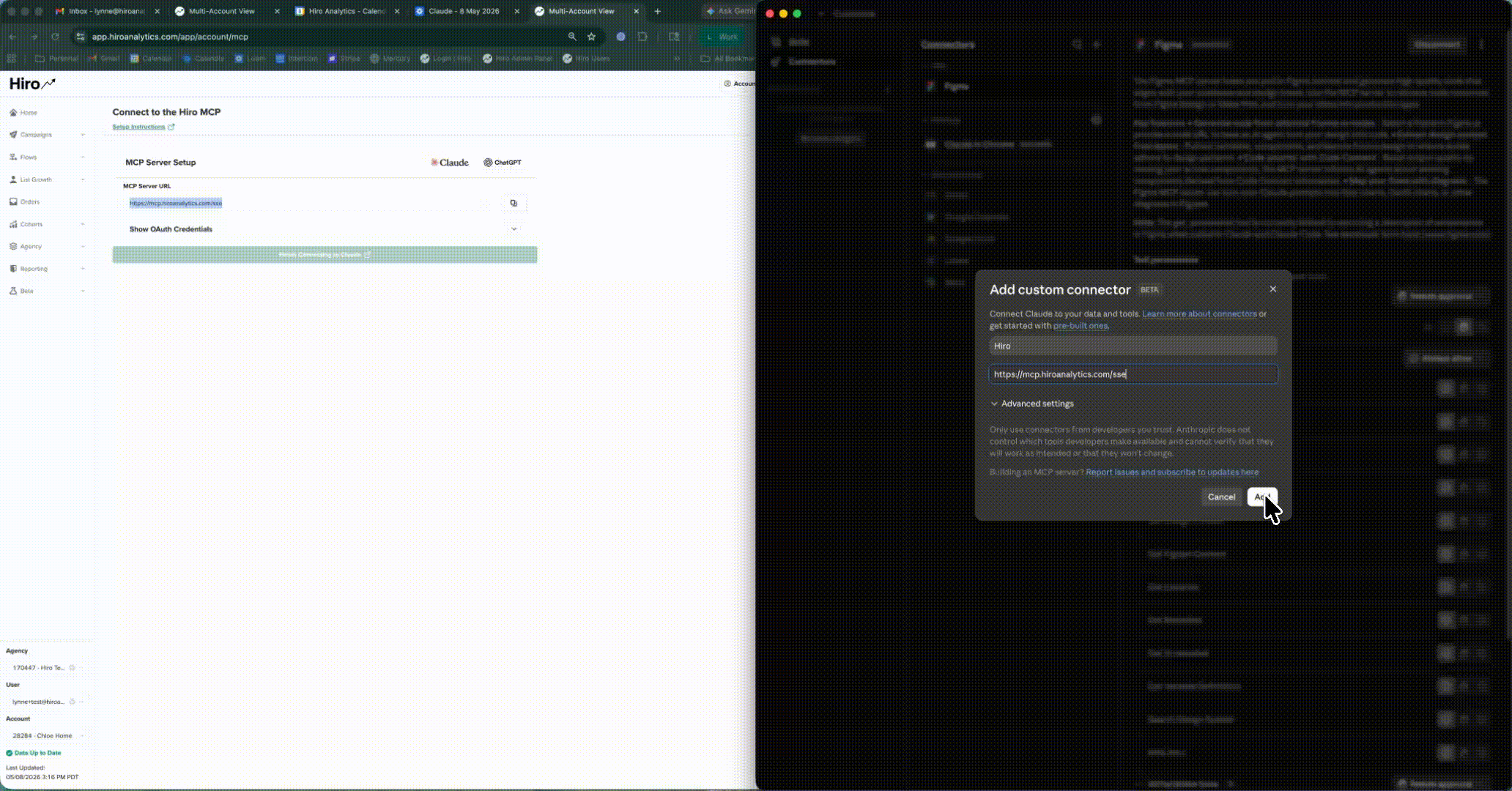This screenshot has width=1512, height=791.
Task: Switch to the Inbox Gmail browser tab
Action: (x=106, y=11)
